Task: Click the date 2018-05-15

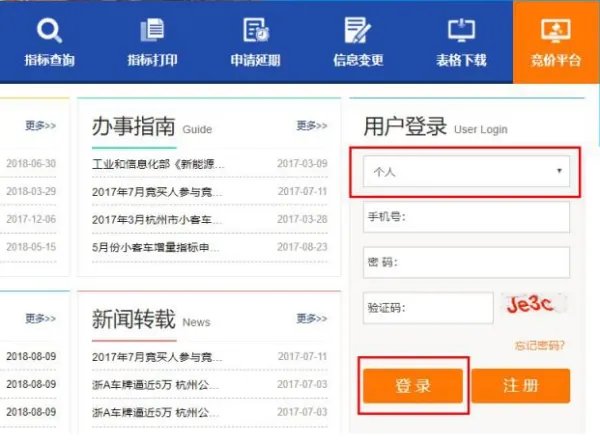Action: pos(31,247)
